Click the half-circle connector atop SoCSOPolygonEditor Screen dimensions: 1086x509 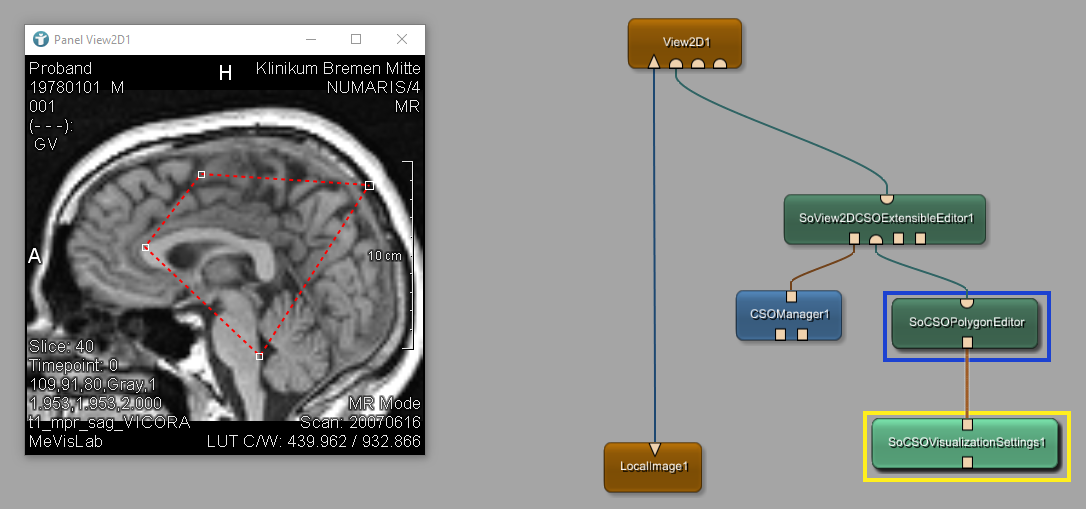tap(967, 301)
